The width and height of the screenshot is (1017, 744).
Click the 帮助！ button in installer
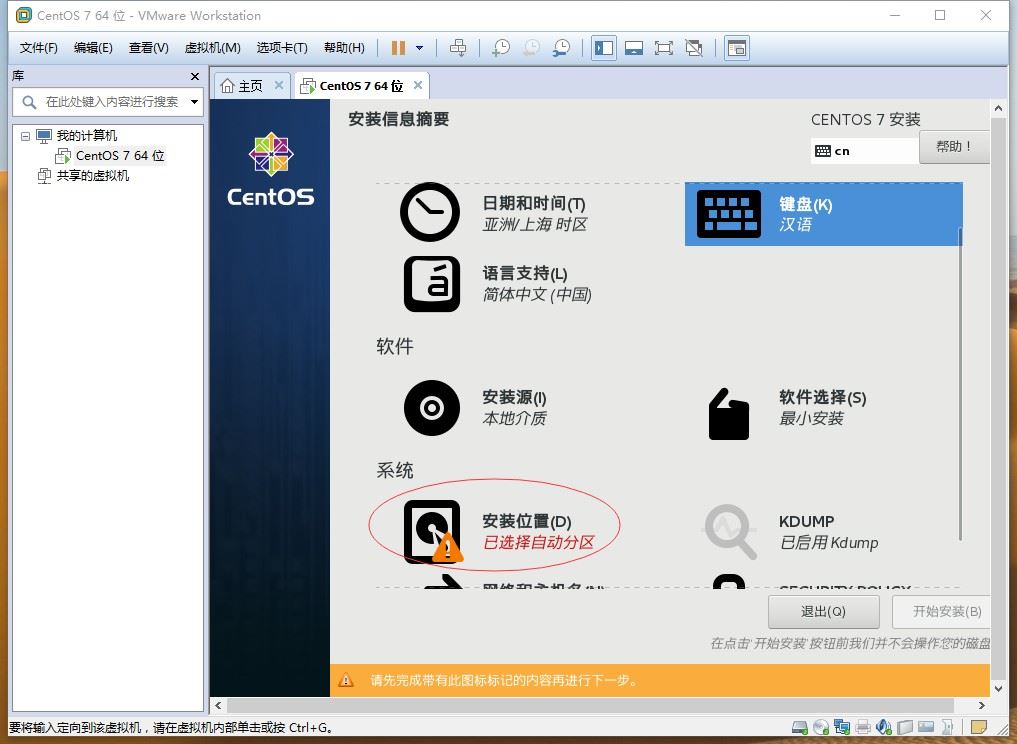point(954,147)
